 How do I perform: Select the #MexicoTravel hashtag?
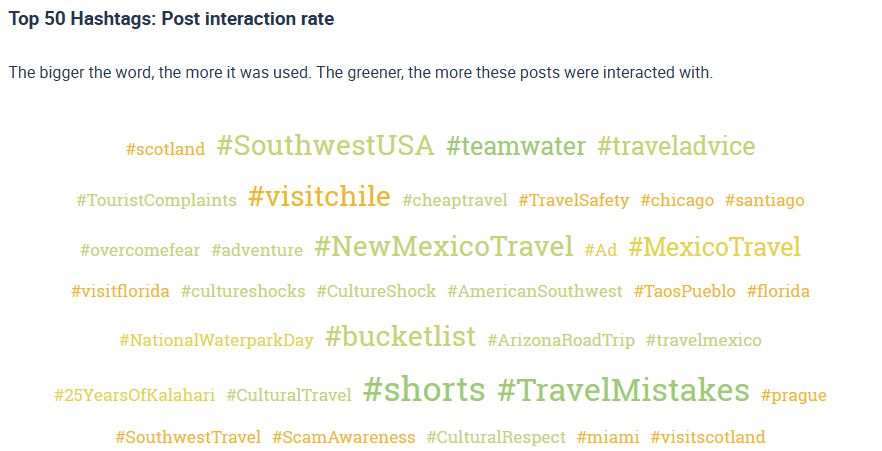point(714,247)
